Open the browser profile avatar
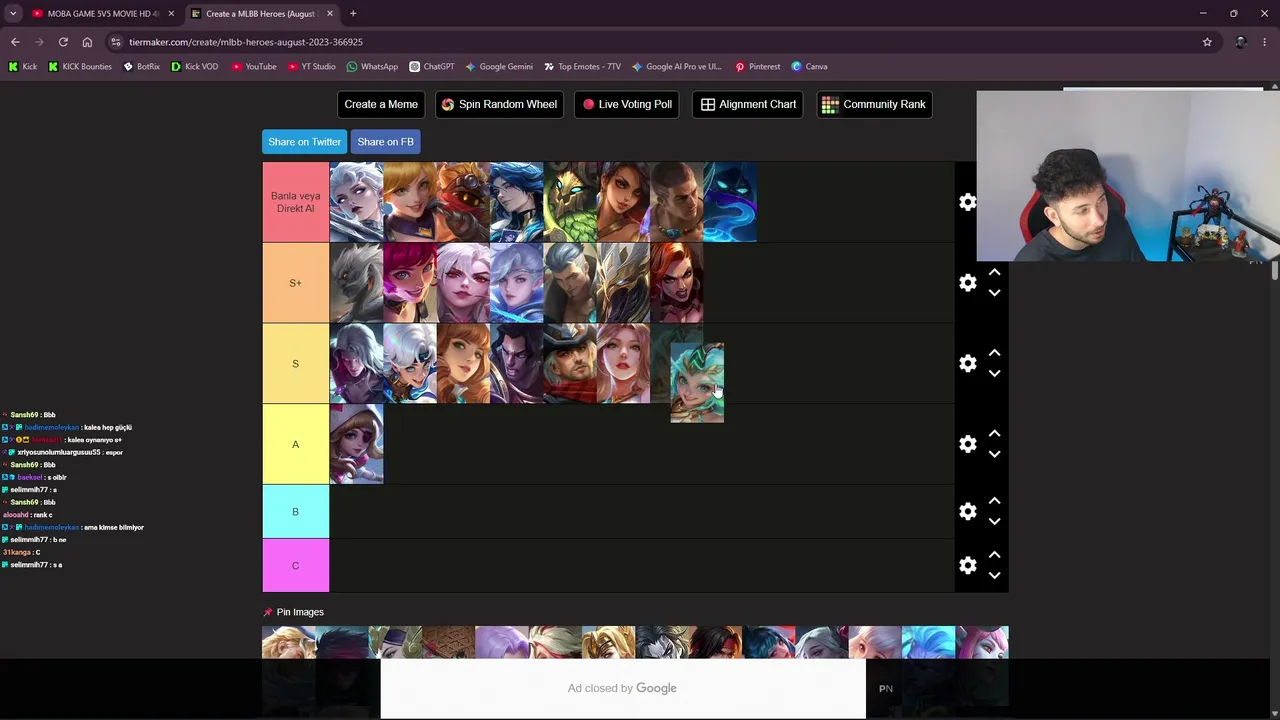The width and height of the screenshot is (1280, 720). pos(1241,42)
